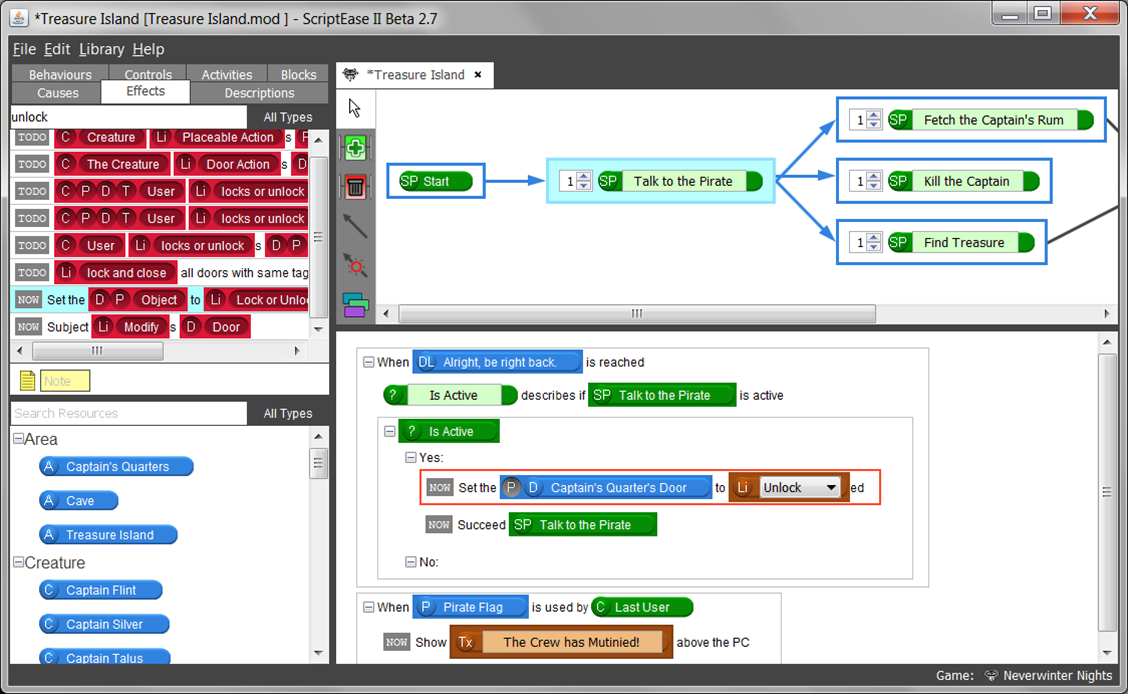The image size is (1128, 694).
Task: Open the Library menu
Action: coord(101,49)
